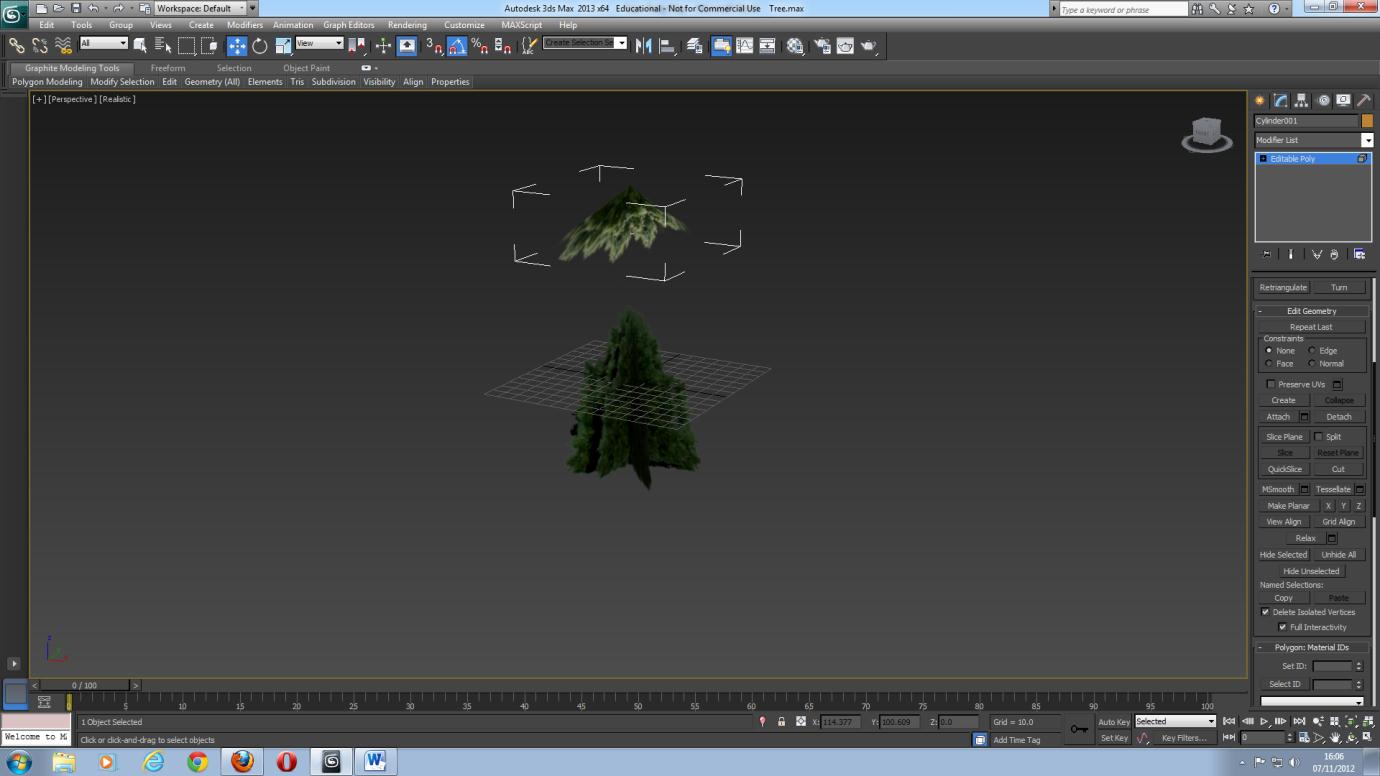The height and width of the screenshot is (776, 1380).
Task: Change the Cylinder001 object color swatch
Action: (x=1367, y=120)
